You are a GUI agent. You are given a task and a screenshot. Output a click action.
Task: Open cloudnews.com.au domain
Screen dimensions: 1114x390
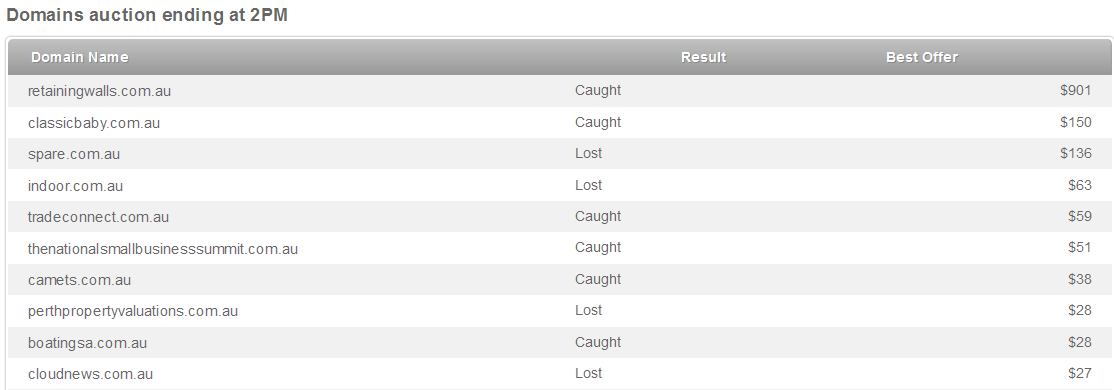[x=90, y=374]
